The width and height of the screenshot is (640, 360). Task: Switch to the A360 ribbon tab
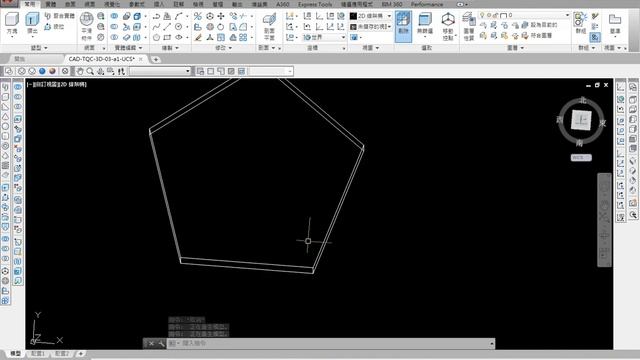[282, 4]
